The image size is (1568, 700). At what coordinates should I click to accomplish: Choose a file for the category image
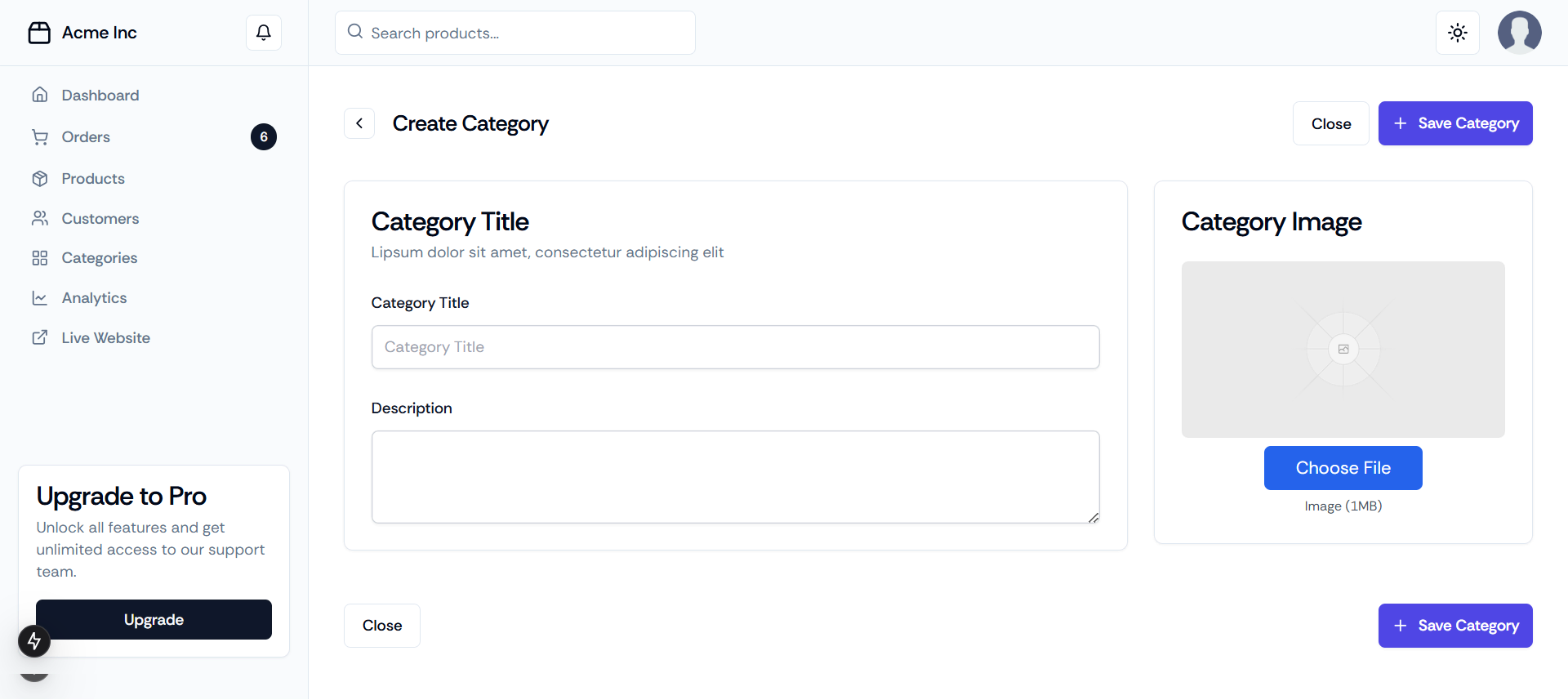pyautogui.click(x=1343, y=467)
